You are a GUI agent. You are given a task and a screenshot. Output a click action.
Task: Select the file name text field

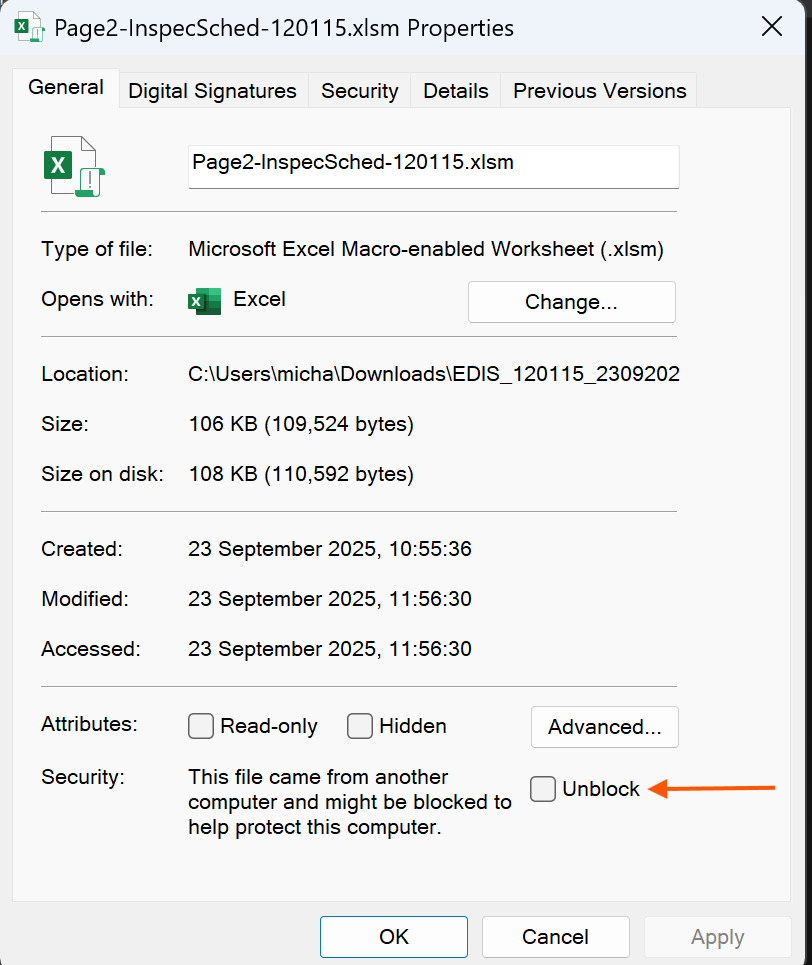tap(433, 166)
